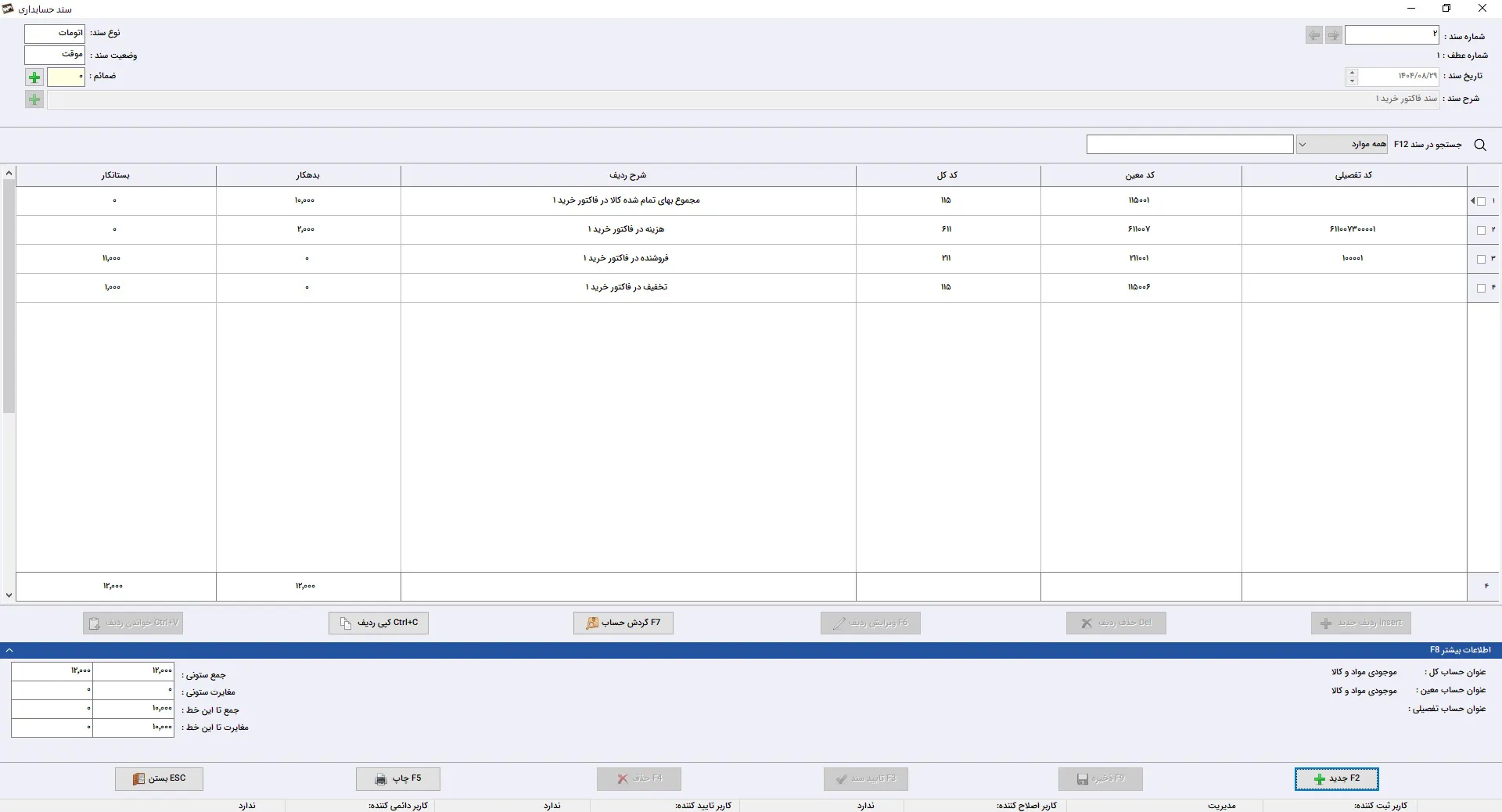Click the next document arrow icon
The width and height of the screenshot is (1502, 812).
tap(1334, 35)
